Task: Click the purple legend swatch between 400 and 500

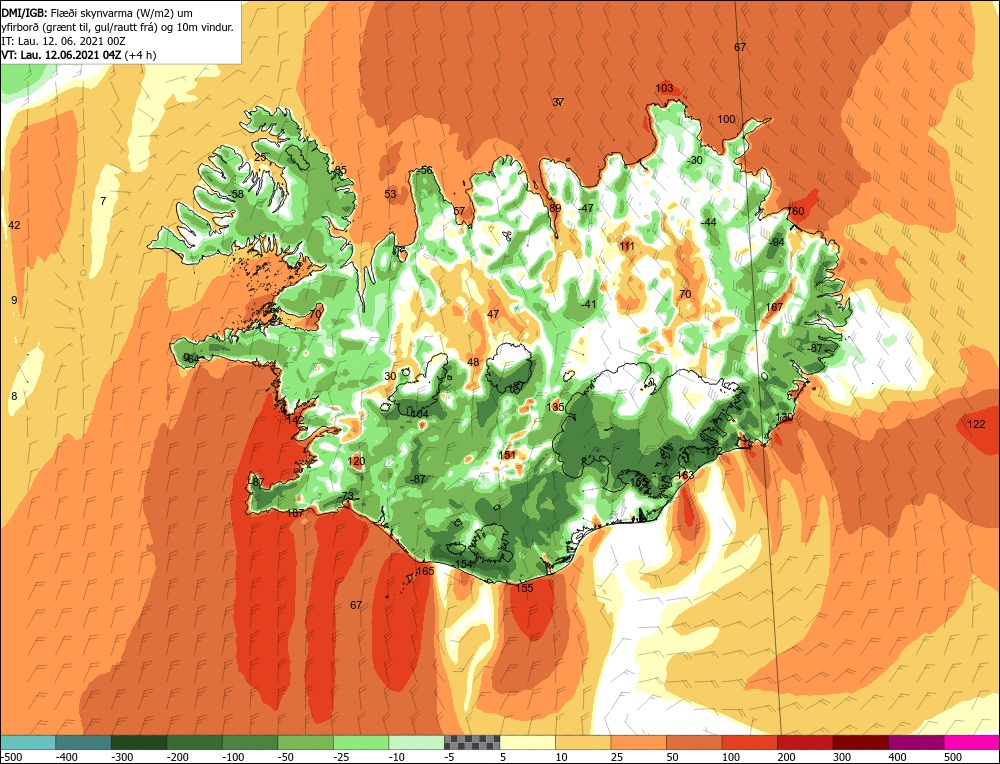Action: [916, 742]
